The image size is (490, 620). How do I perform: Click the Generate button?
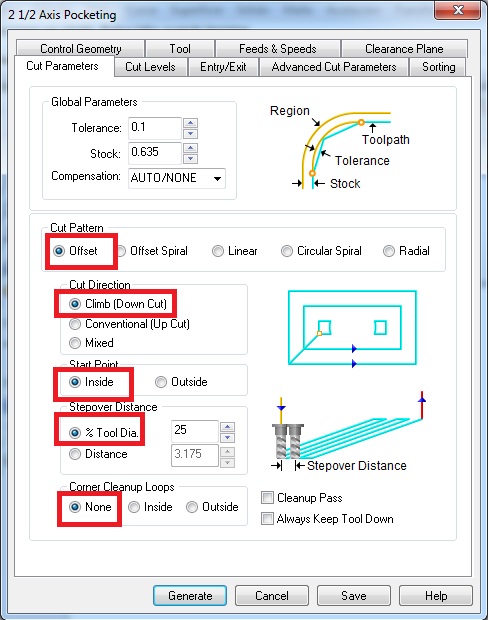tap(190, 595)
